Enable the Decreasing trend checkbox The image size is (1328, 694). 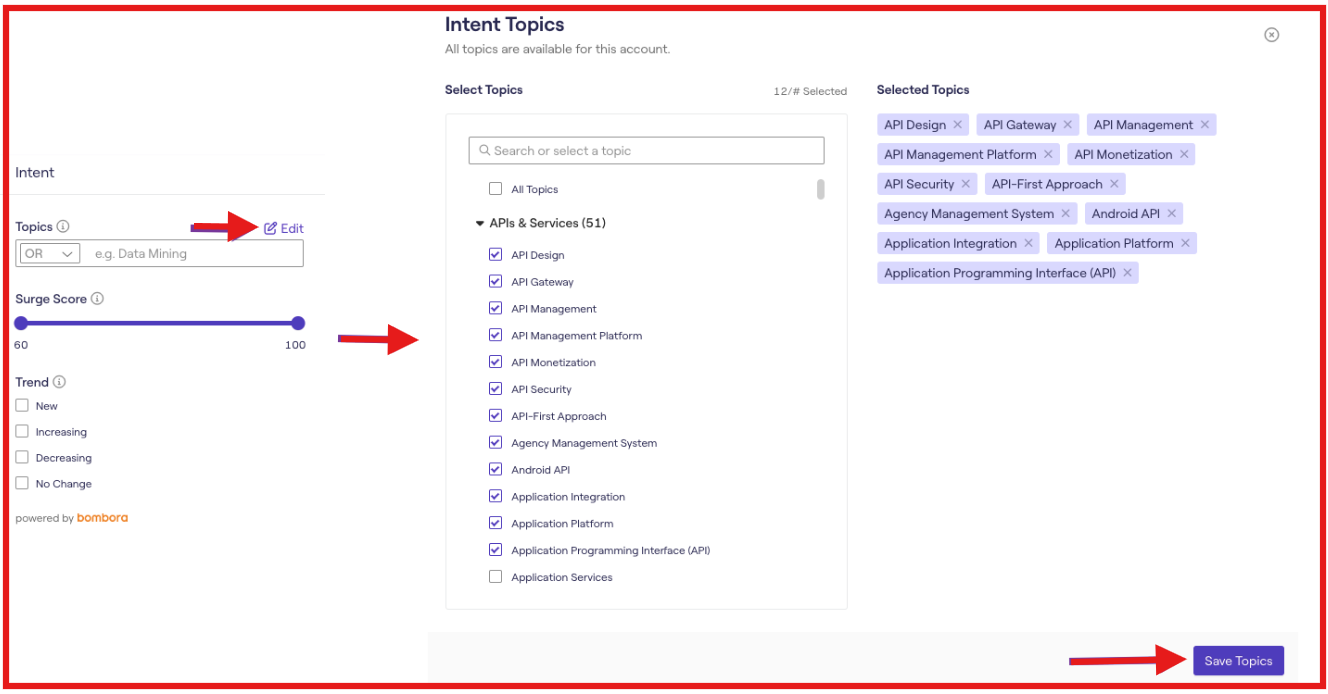(22, 458)
